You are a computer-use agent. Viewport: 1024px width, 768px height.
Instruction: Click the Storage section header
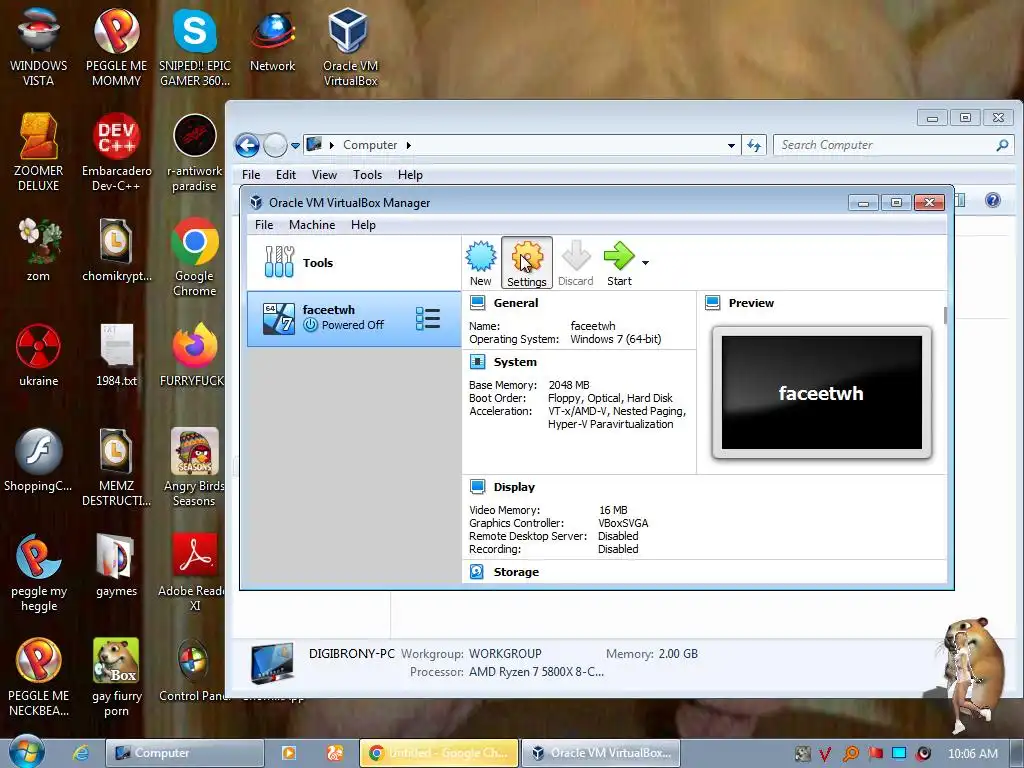(x=516, y=572)
